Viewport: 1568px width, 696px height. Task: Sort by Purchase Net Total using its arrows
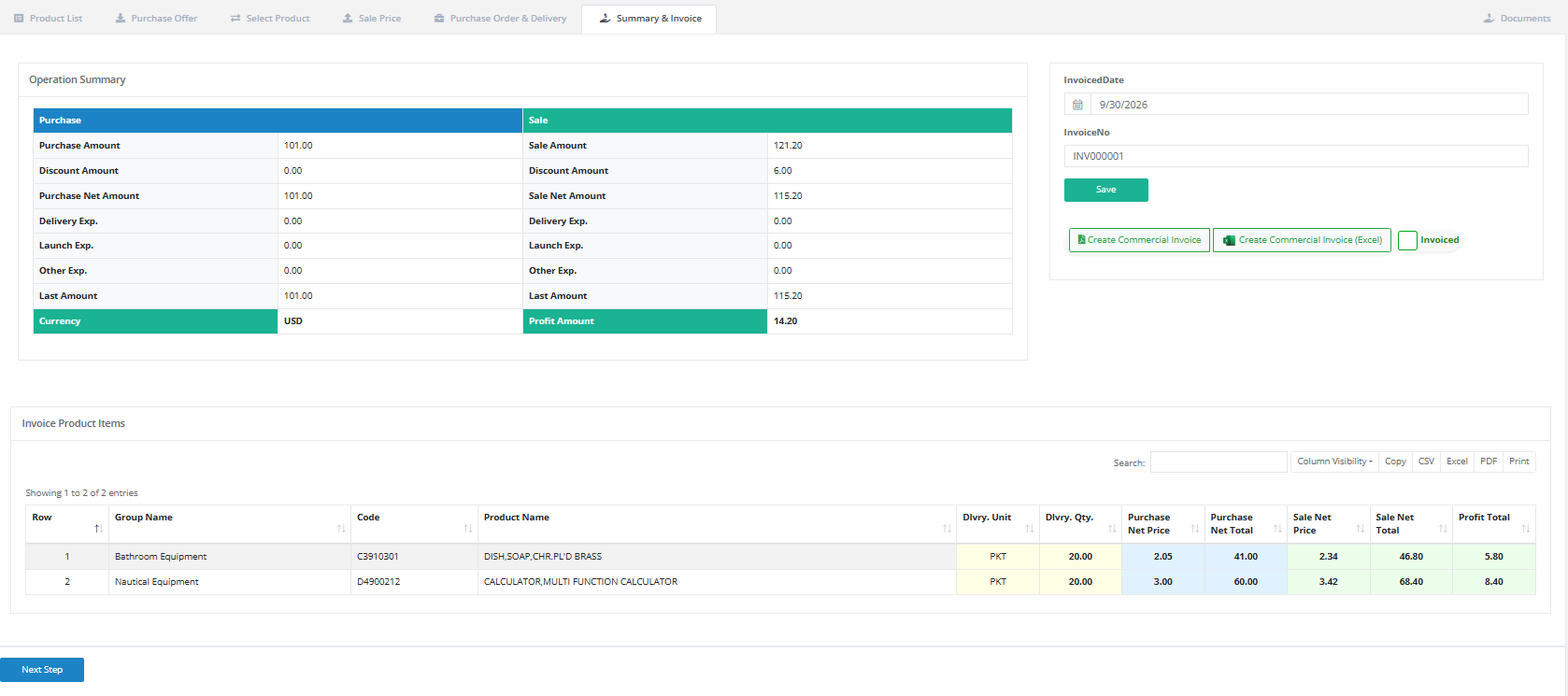(x=1277, y=529)
